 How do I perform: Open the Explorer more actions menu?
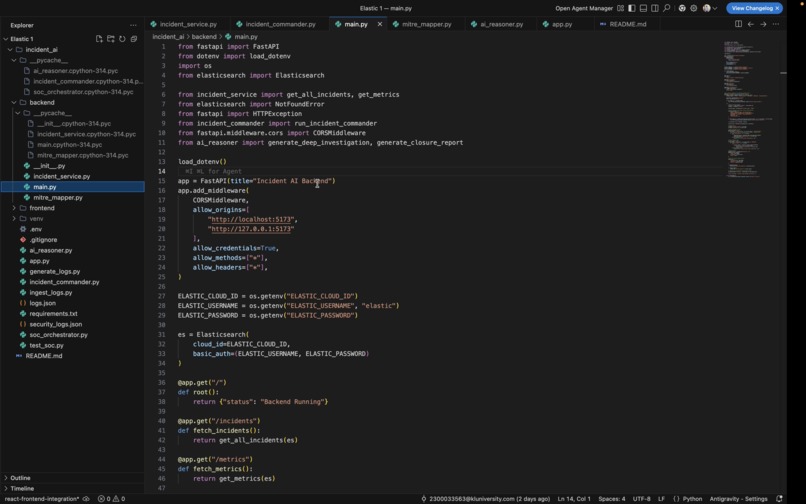133,25
